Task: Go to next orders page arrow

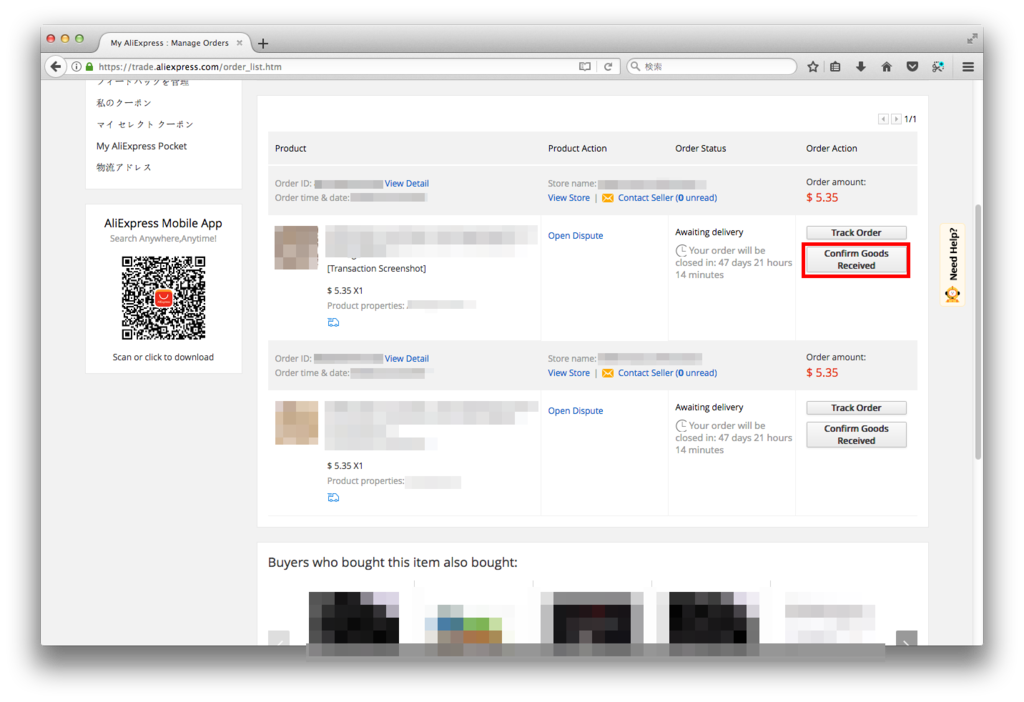Action: tap(896, 119)
